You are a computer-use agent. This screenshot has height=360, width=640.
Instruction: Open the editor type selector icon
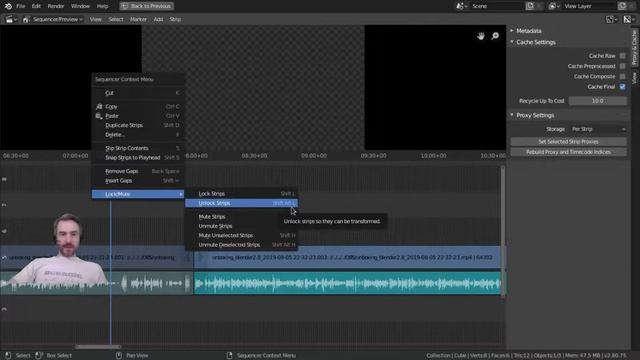point(11,19)
